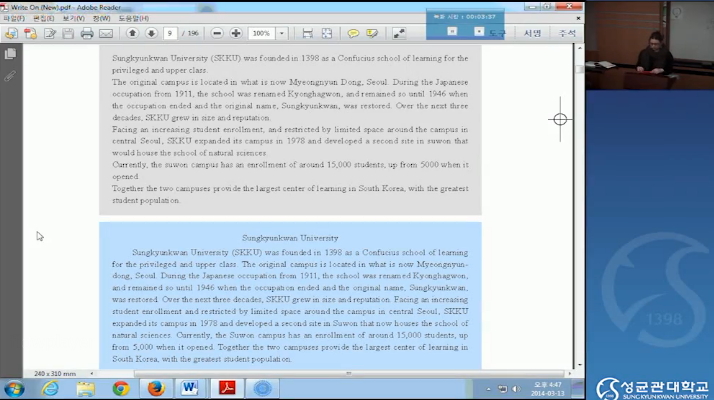Open Microsoft Word from the taskbar
This screenshot has width=714, height=400.
click(x=190, y=388)
